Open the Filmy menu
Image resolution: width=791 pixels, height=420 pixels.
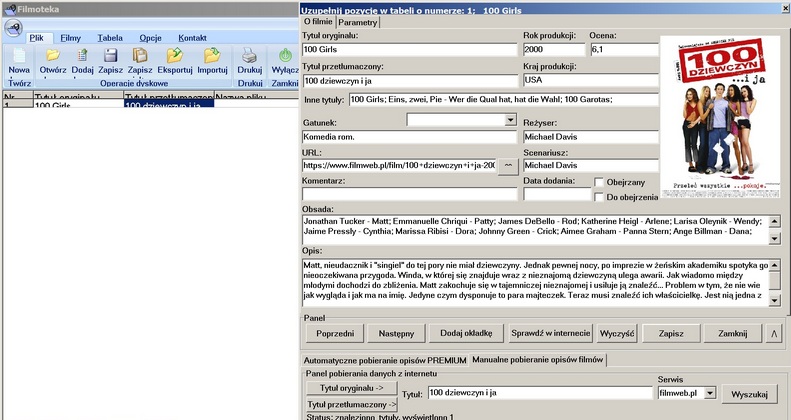click(70, 37)
